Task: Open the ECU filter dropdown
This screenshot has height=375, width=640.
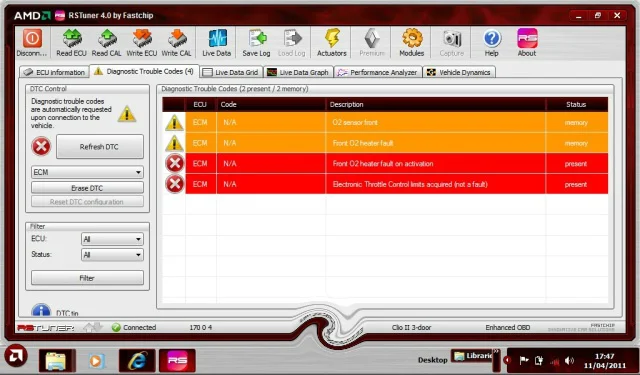Action: pyautogui.click(x=112, y=239)
